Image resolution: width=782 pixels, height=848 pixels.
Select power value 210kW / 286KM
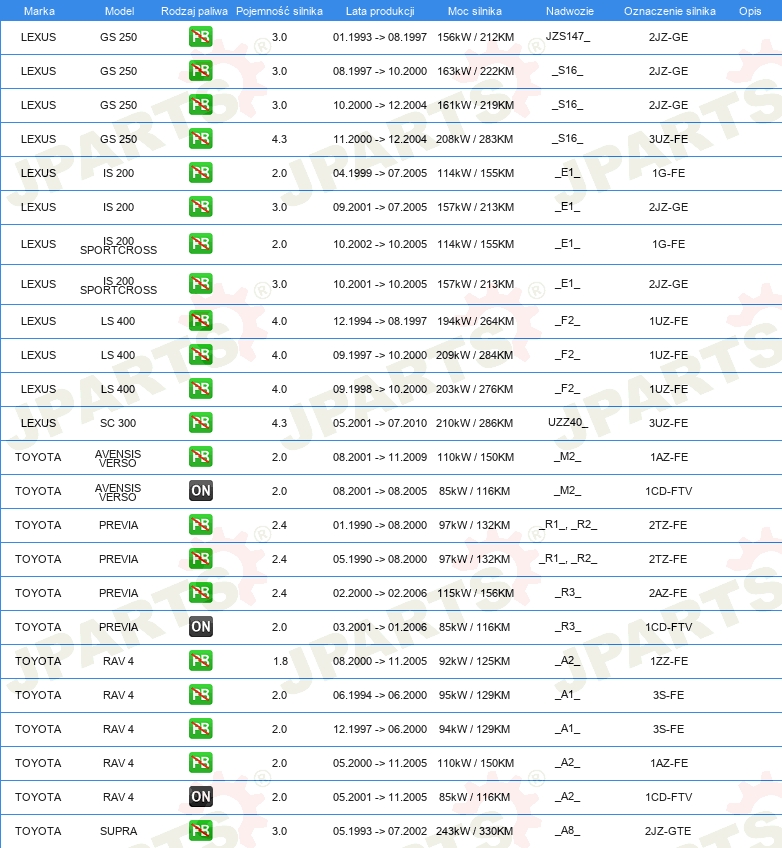[x=474, y=423]
